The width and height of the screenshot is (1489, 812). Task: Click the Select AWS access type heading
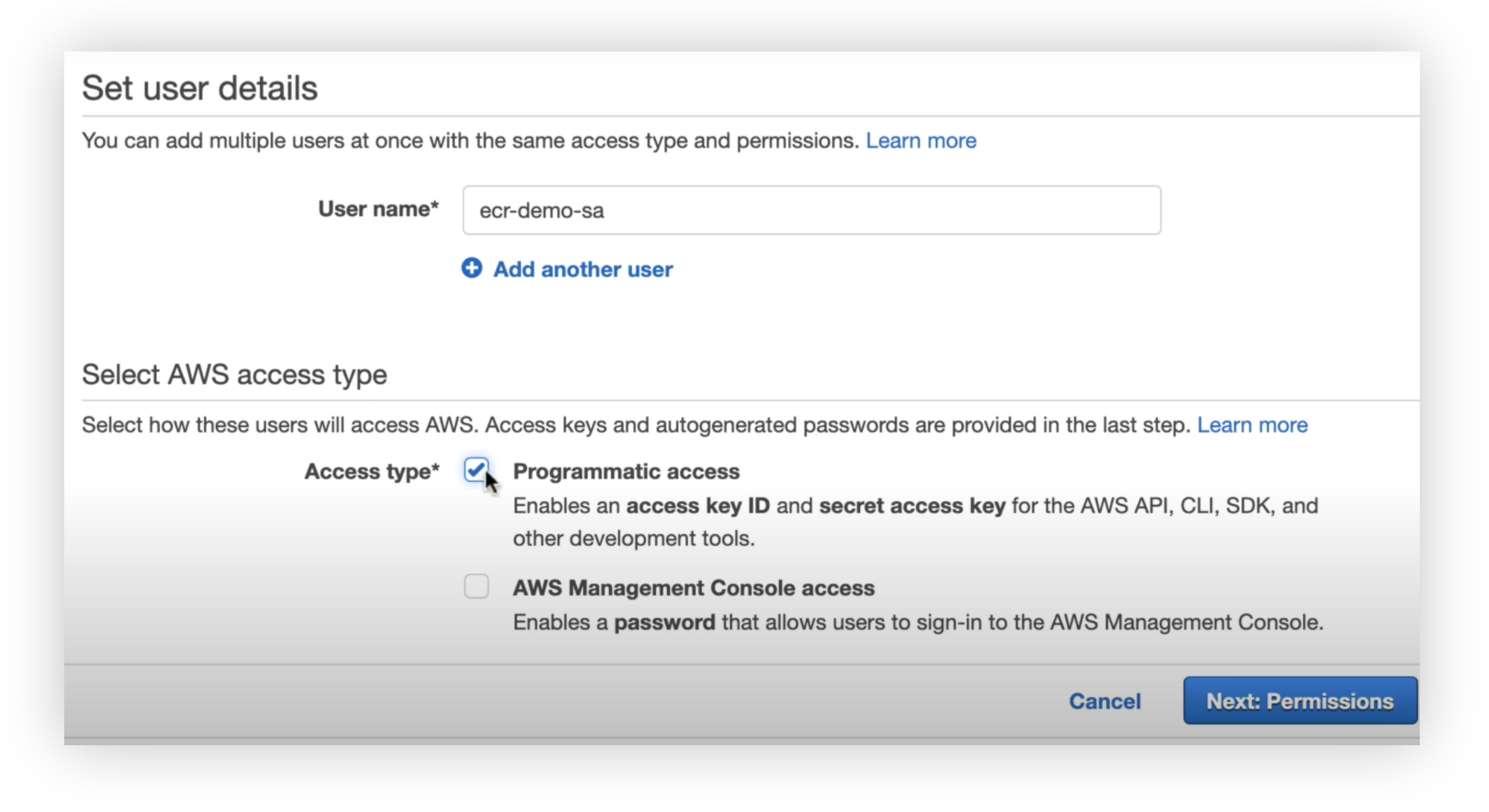pos(233,374)
